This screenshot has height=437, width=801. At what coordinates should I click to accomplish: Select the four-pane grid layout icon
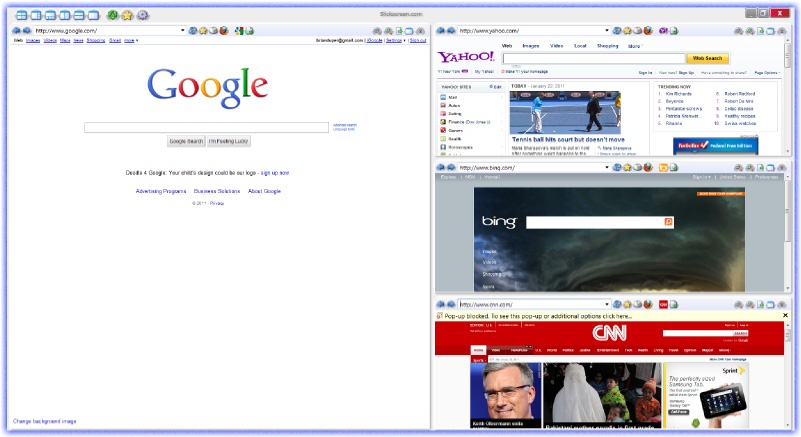[21, 15]
